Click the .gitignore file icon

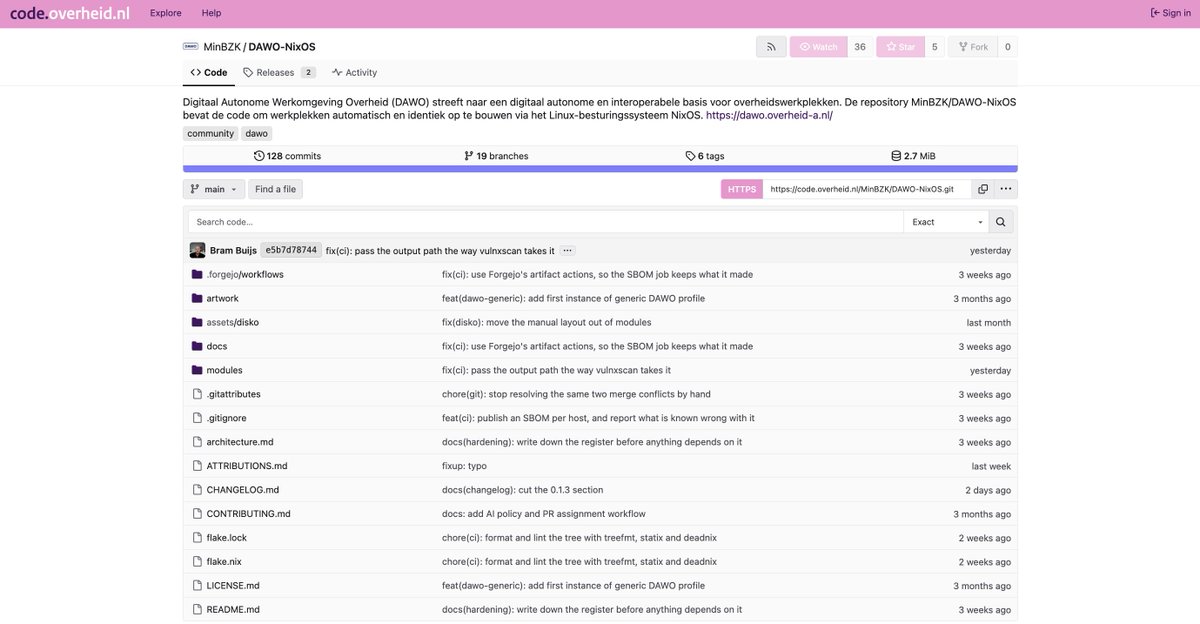click(x=197, y=418)
